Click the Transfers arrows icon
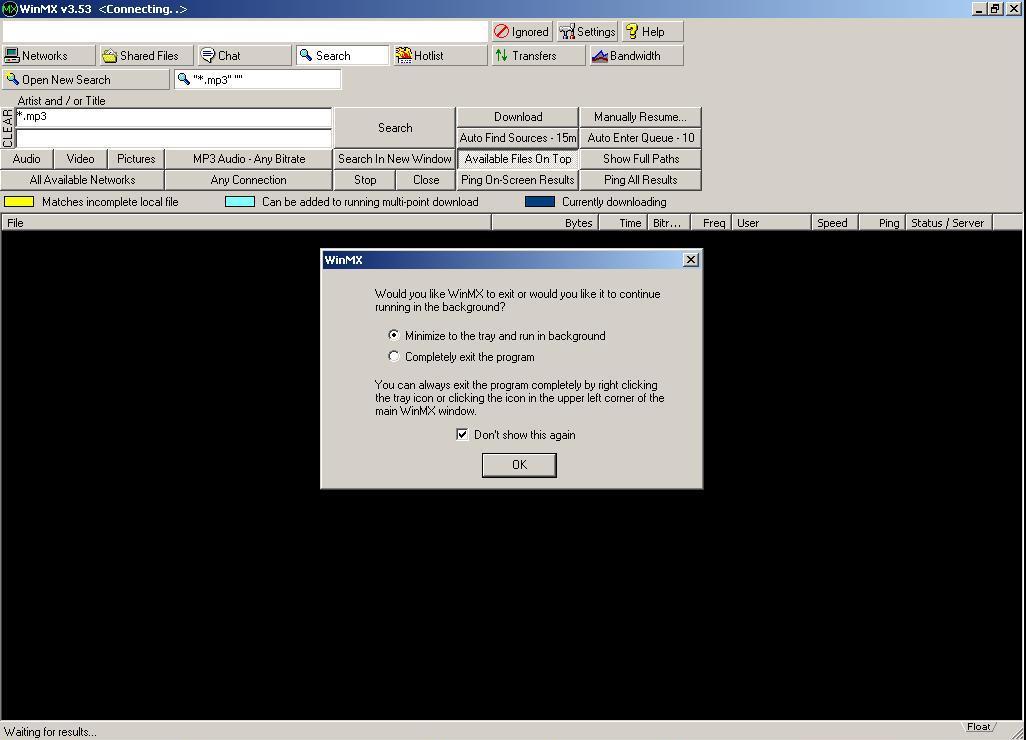The width and height of the screenshot is (1026, 740). [x=501, y=56]
